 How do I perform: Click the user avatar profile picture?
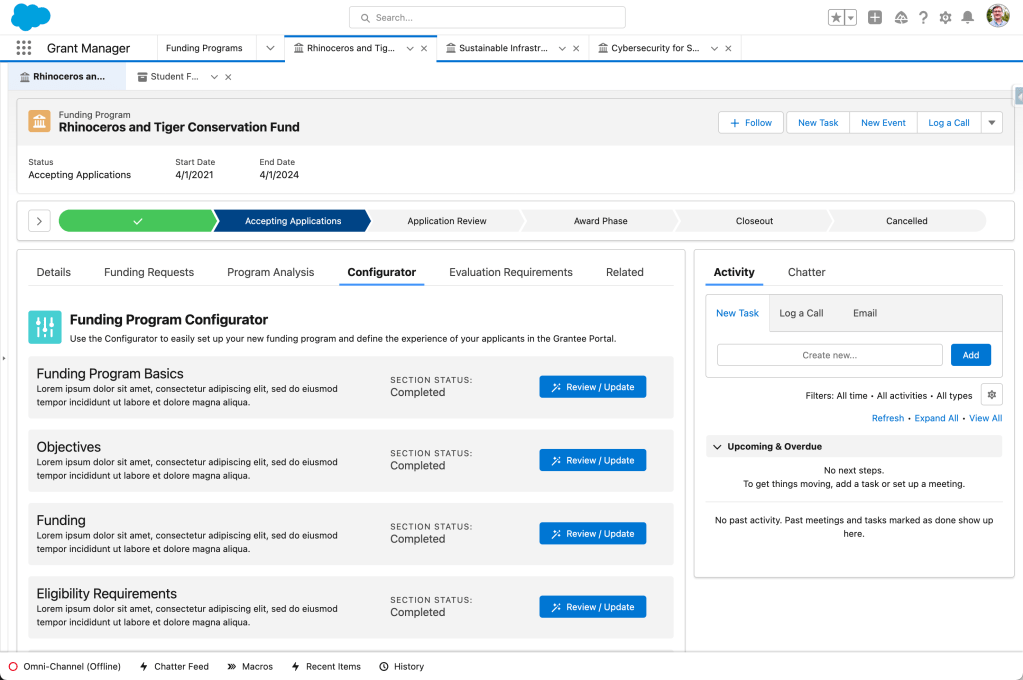[x=997, y=17]
